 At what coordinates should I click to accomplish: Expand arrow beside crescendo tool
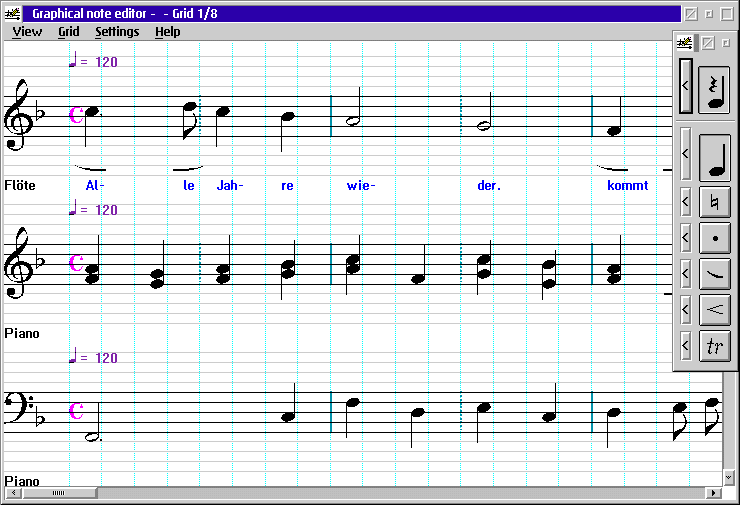pos(686,310)
